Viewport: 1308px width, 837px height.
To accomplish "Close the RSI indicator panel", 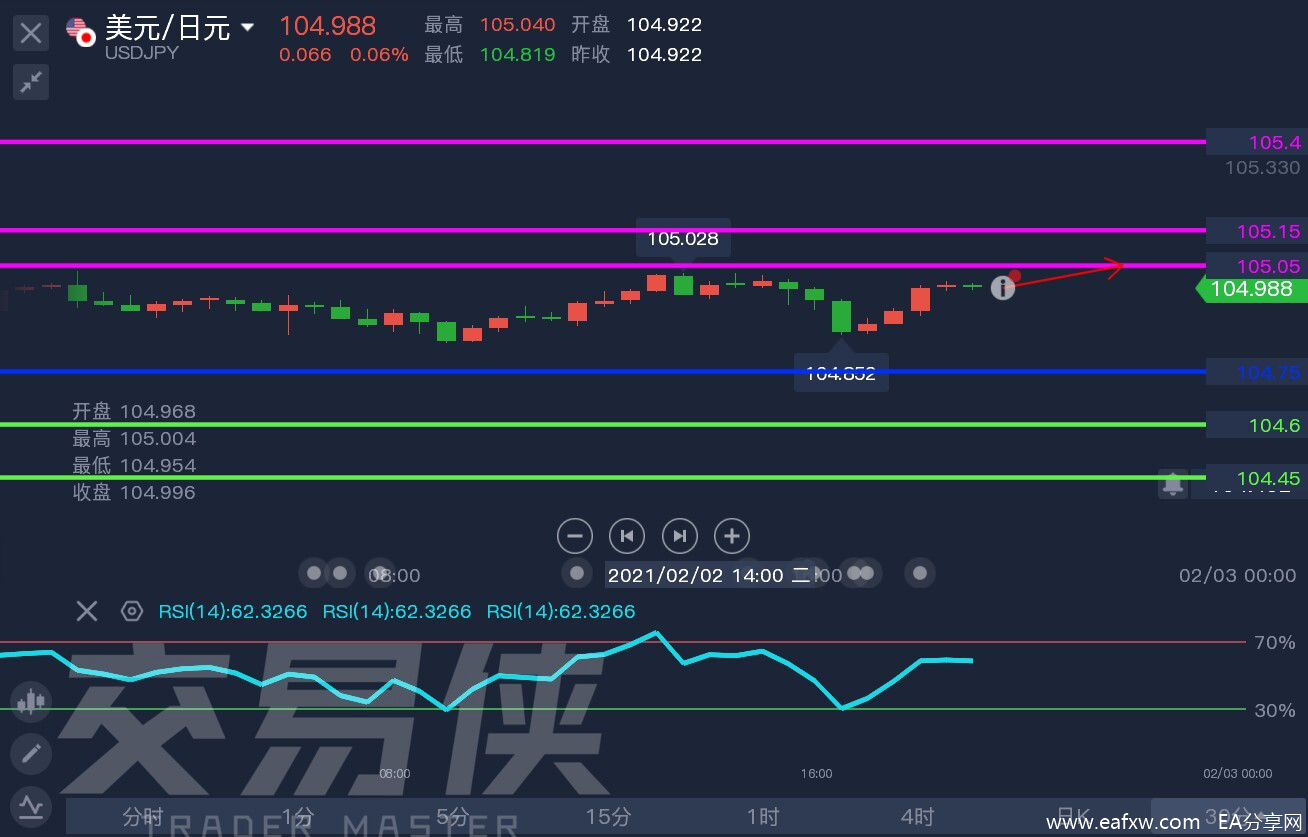I will [87, 611].
